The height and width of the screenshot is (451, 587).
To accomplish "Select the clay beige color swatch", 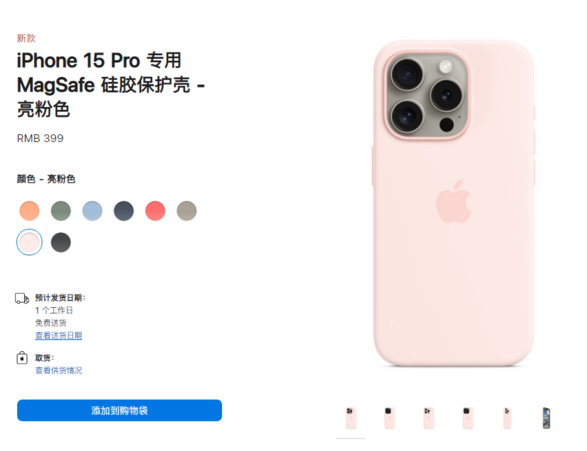I will tap(186, 211).
